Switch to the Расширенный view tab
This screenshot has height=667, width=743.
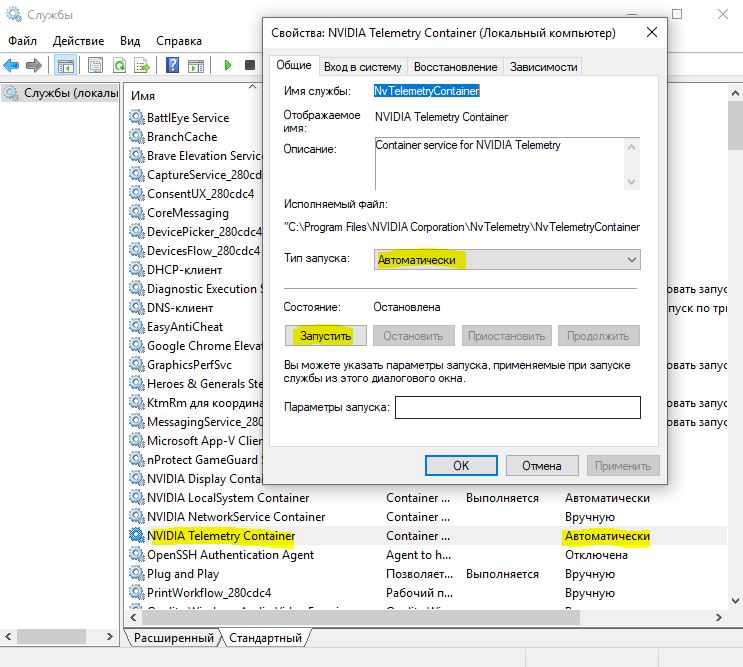(x=173, y=638)
